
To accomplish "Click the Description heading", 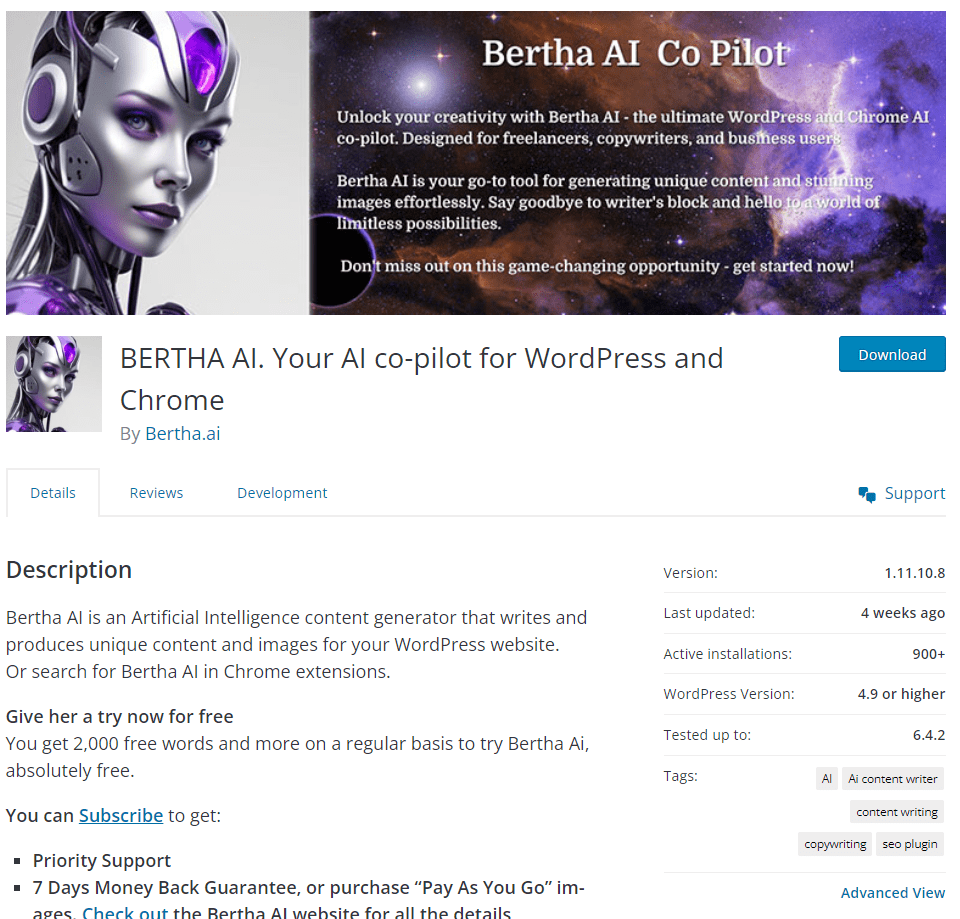I will (69, 569).
